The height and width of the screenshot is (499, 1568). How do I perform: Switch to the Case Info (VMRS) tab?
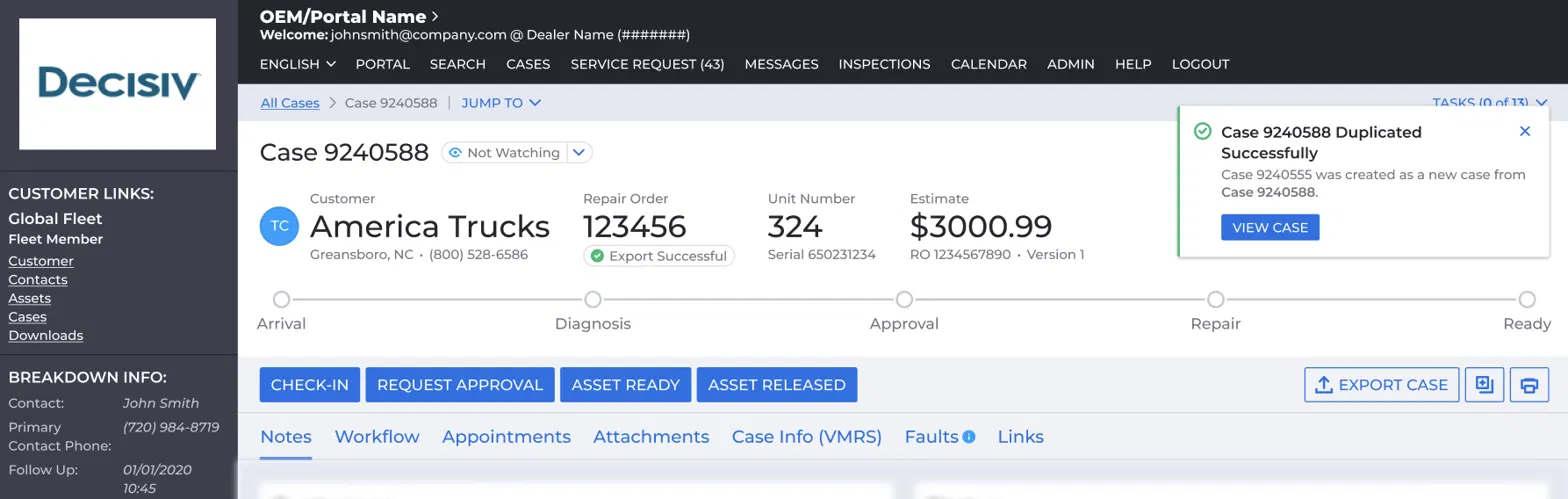tap(807, 437)
